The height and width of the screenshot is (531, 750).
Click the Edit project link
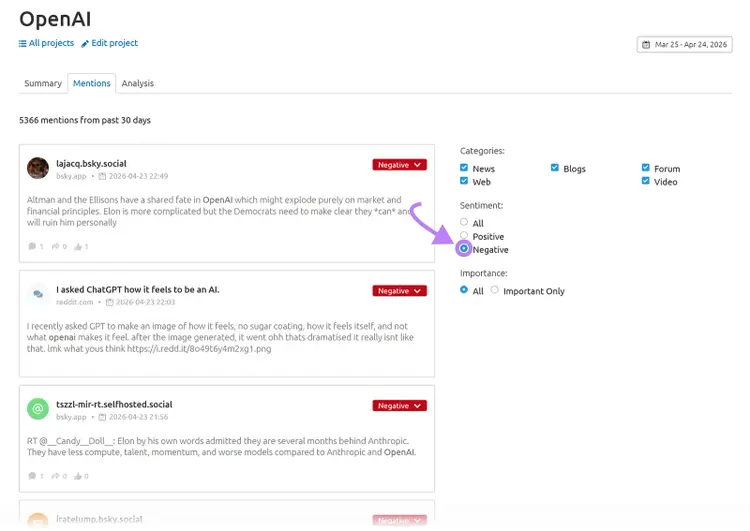tap(110, 43)
